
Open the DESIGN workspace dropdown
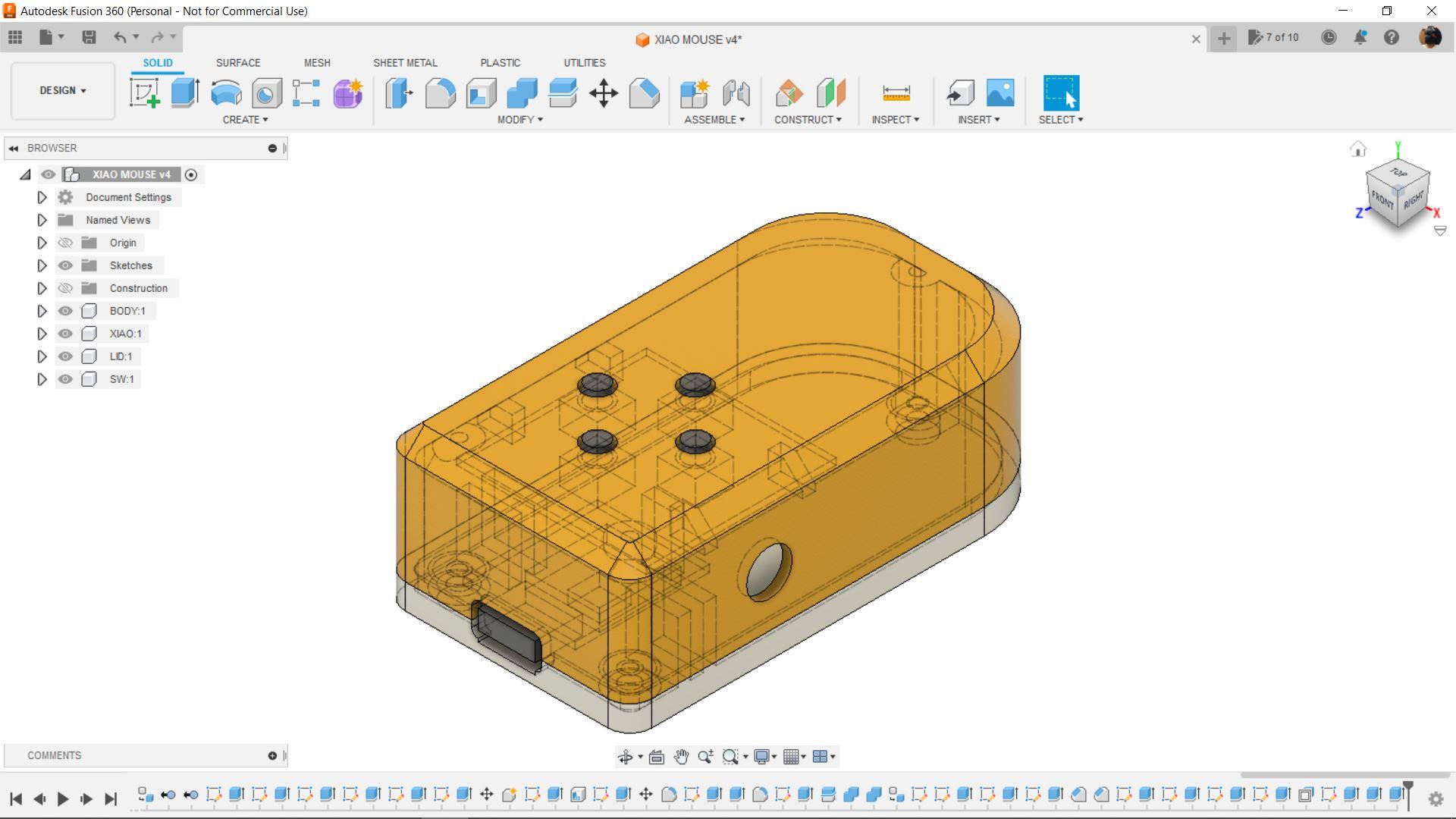(62, 90)
